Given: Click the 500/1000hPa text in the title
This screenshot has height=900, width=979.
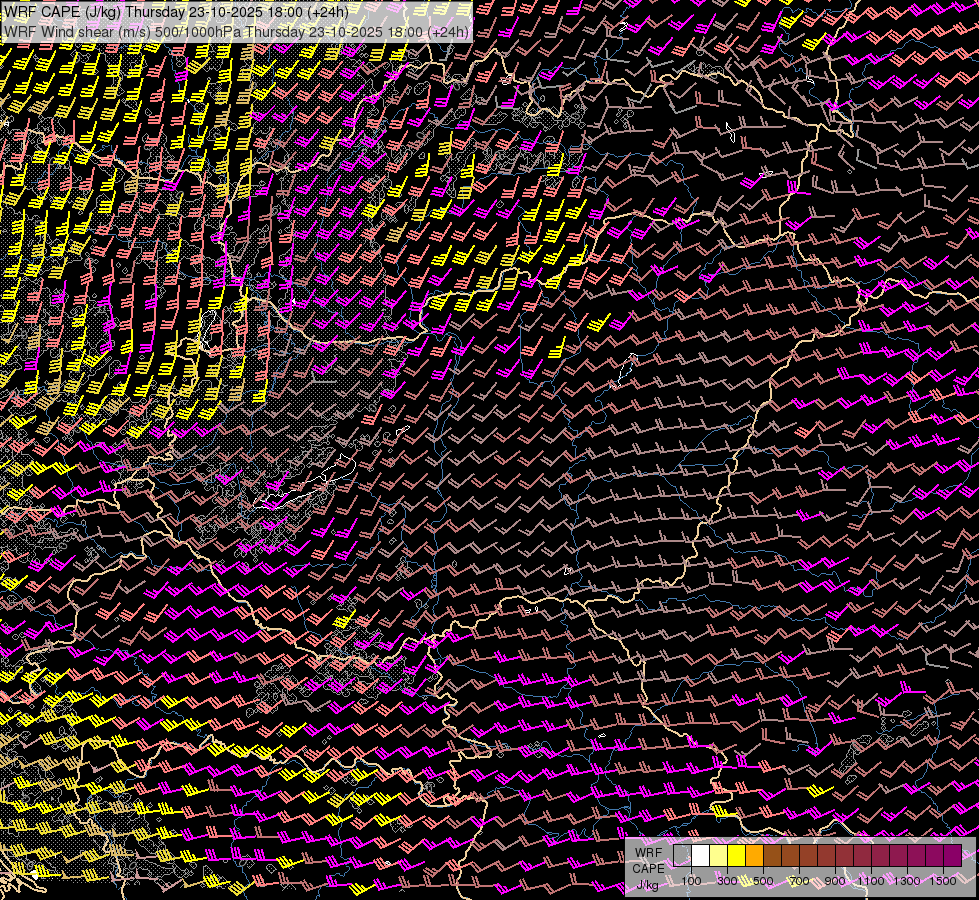Looking at the screenshot, I should click(x=195, y=31).
